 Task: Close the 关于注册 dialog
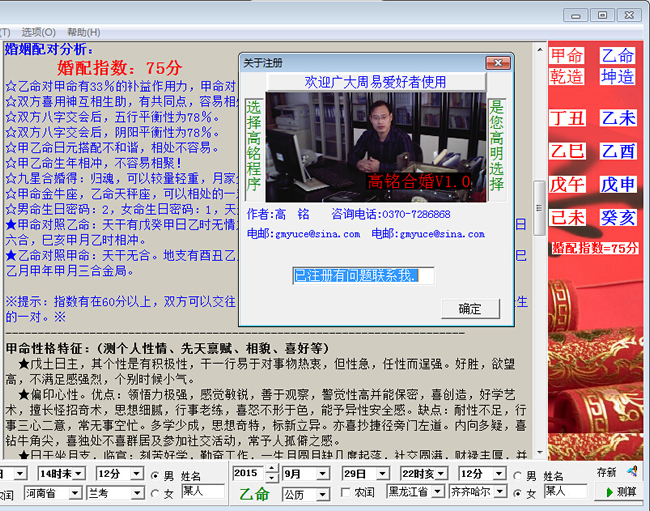pos(501,63)
